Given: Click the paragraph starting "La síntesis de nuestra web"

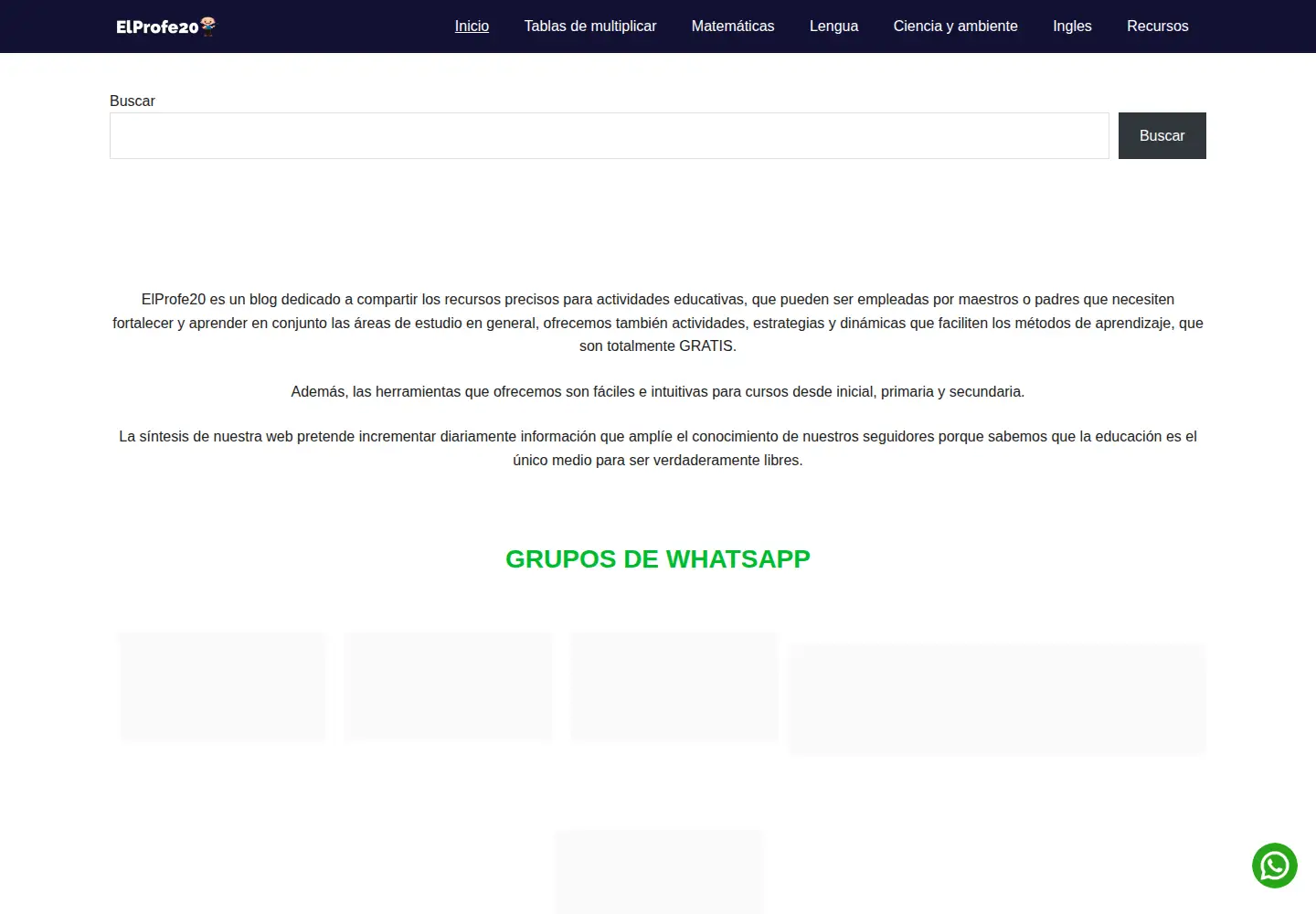Looking at the screenshot, I should (x=658, y=448).
